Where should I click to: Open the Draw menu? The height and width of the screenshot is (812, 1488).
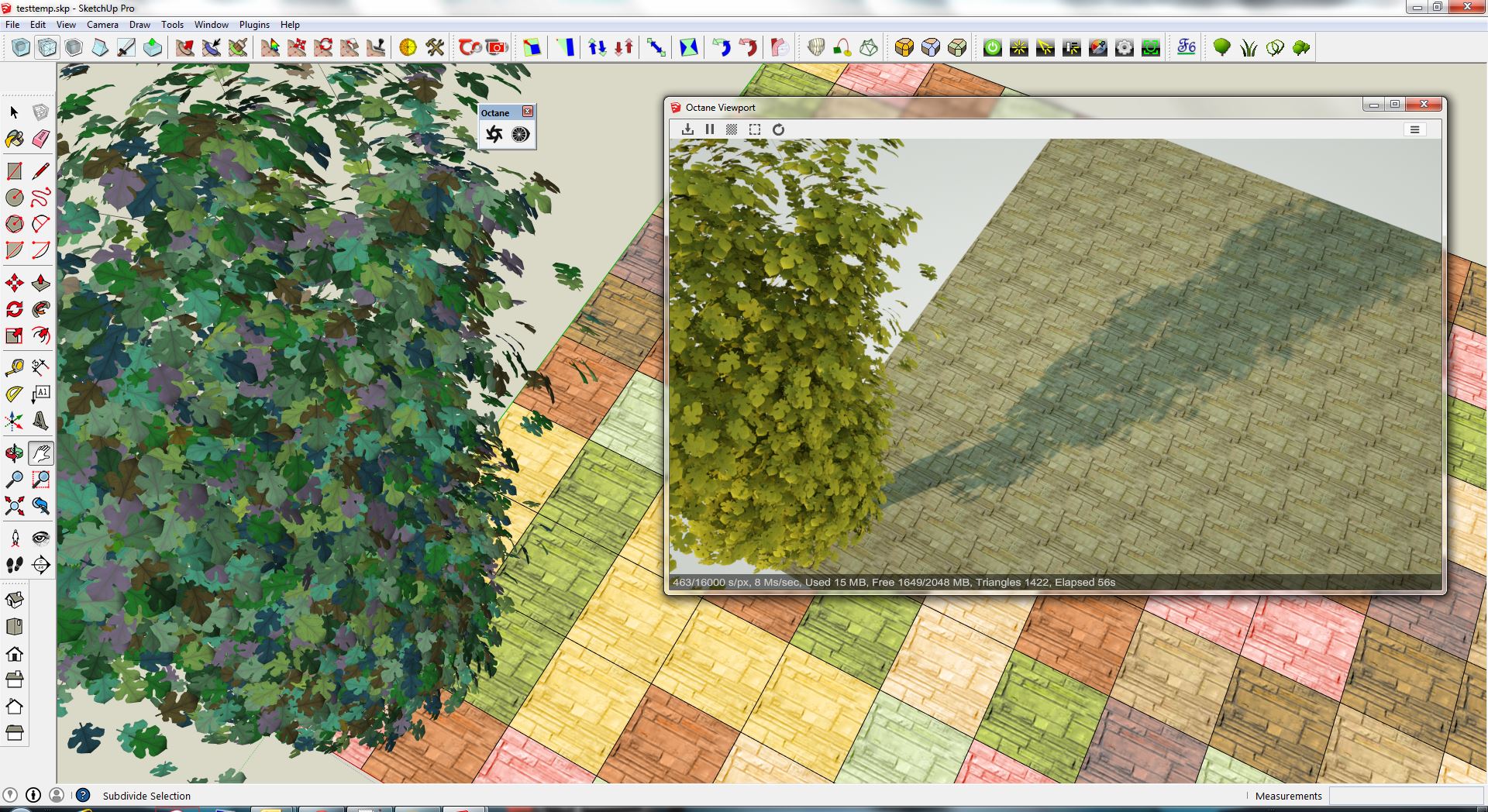click(139, 25)
